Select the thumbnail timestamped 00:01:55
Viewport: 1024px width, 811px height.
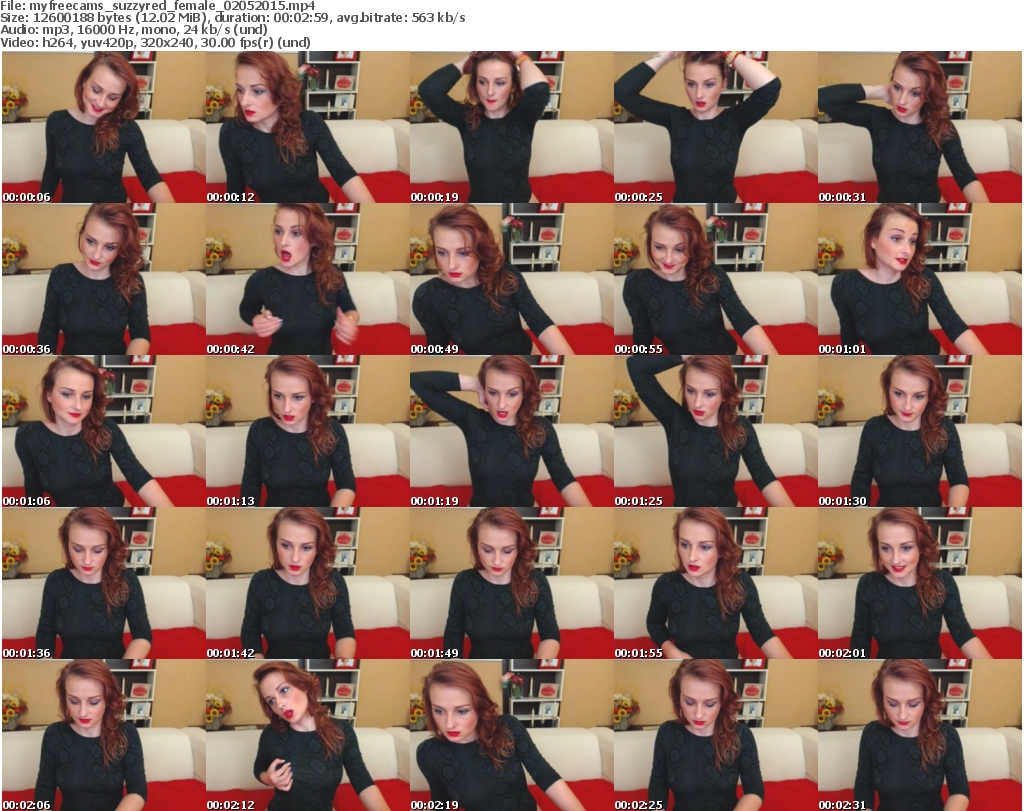click(x=715, y=583)
